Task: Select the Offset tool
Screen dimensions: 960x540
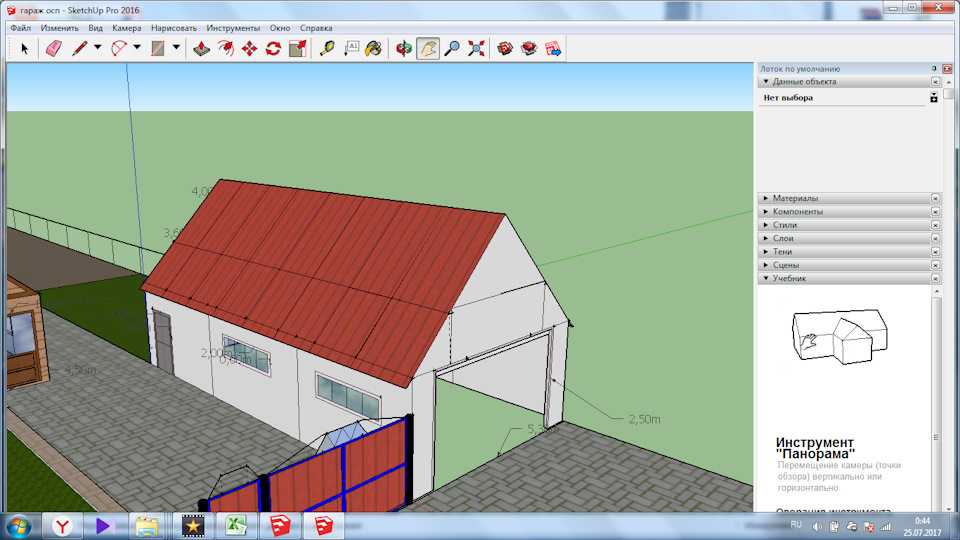Action: [x=226, y=48]
